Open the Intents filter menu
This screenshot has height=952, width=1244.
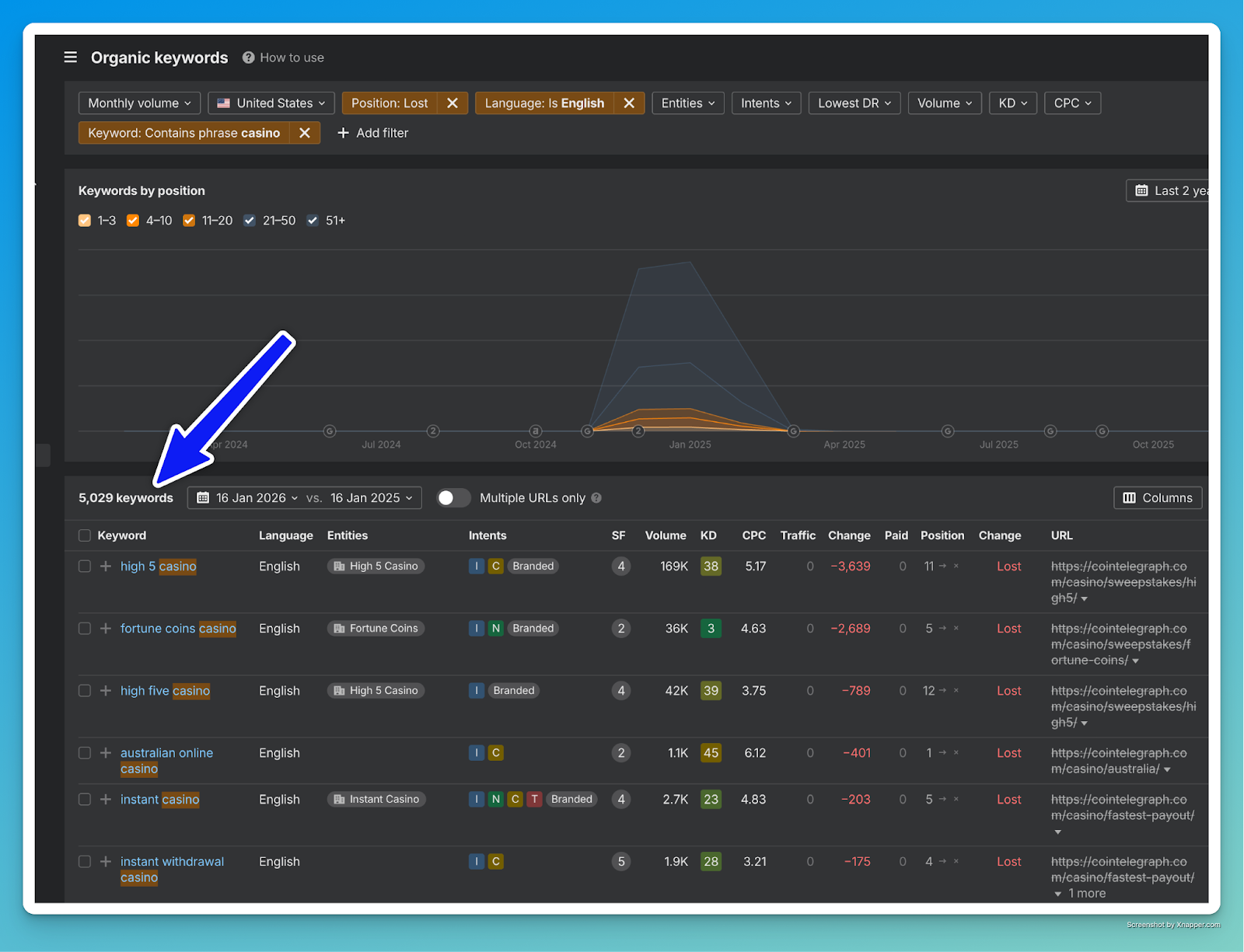click(x=766, y=103)
